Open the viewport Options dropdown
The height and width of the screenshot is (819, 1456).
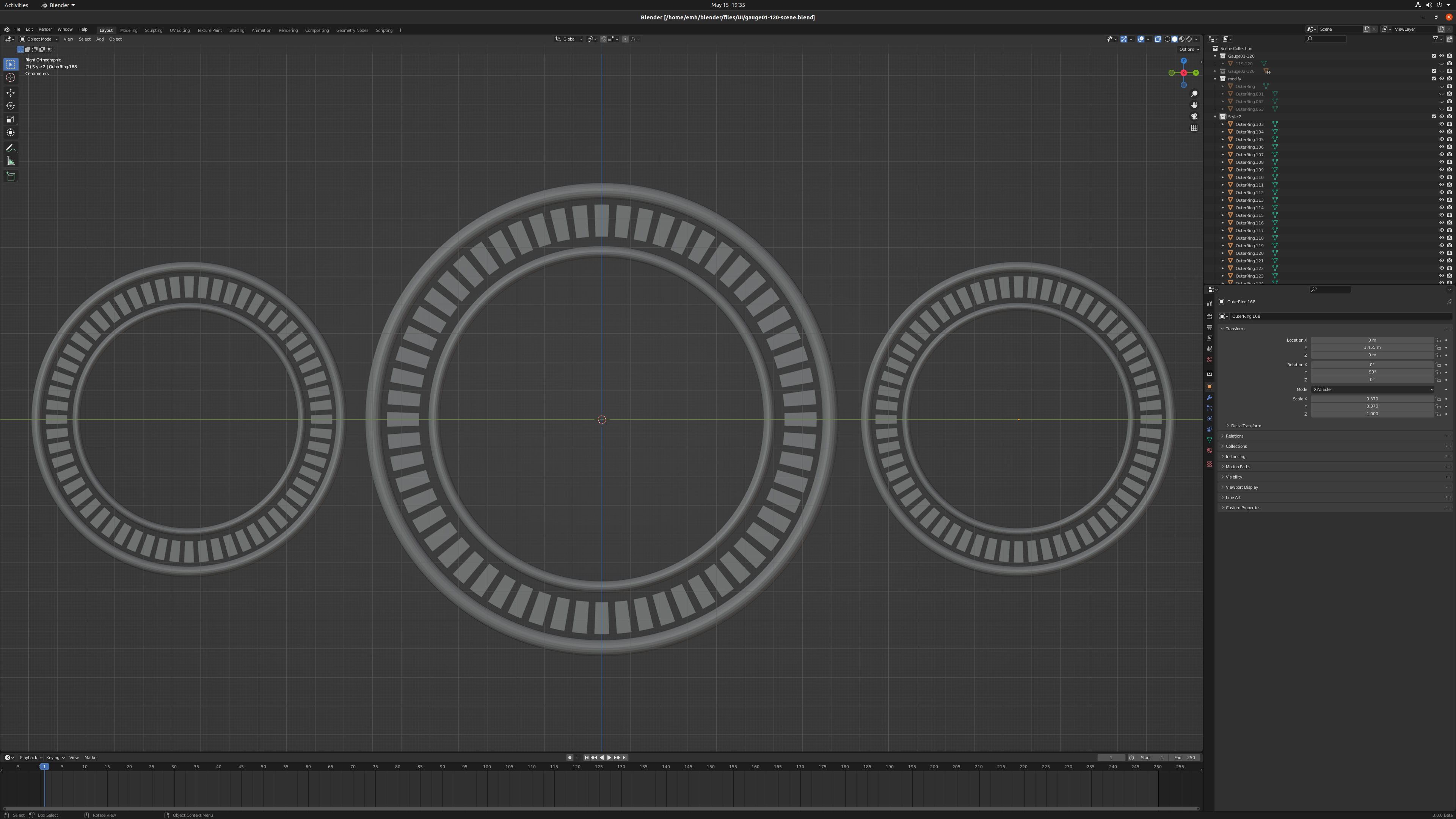[1189, 49]
